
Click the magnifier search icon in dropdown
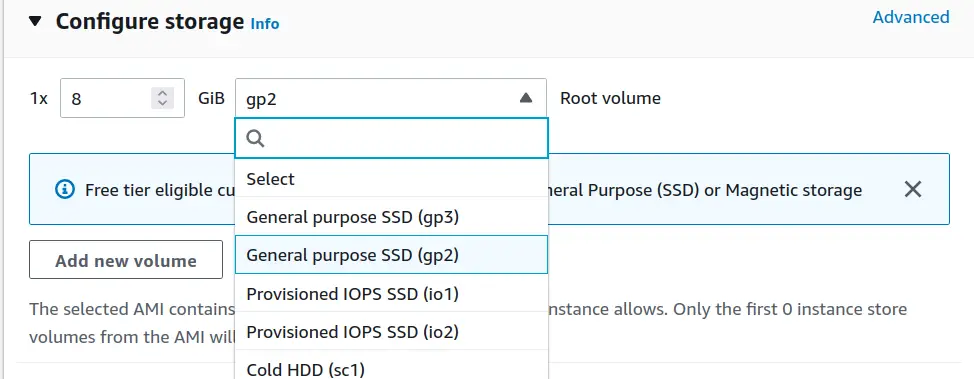click(256, 138)
